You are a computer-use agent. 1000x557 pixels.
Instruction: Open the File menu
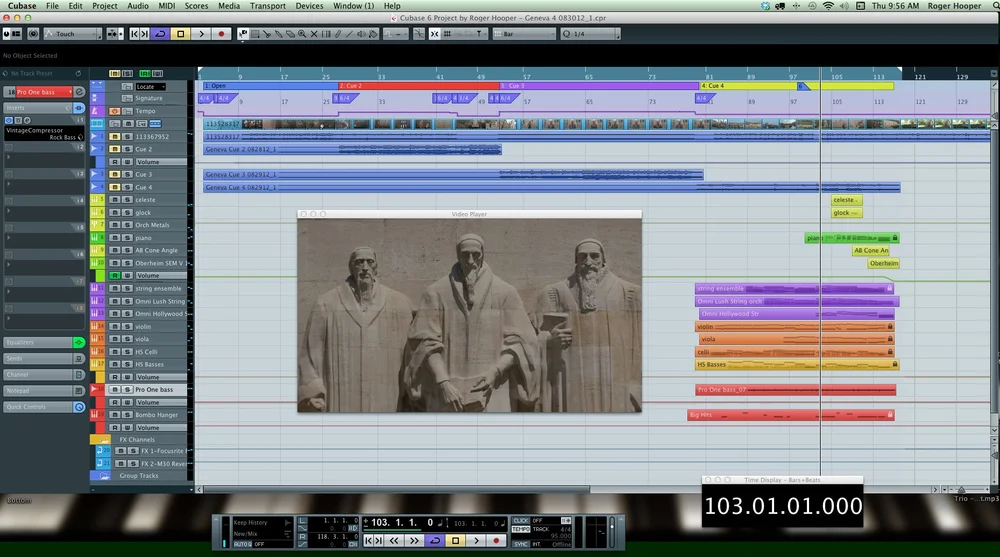[52, 6]
